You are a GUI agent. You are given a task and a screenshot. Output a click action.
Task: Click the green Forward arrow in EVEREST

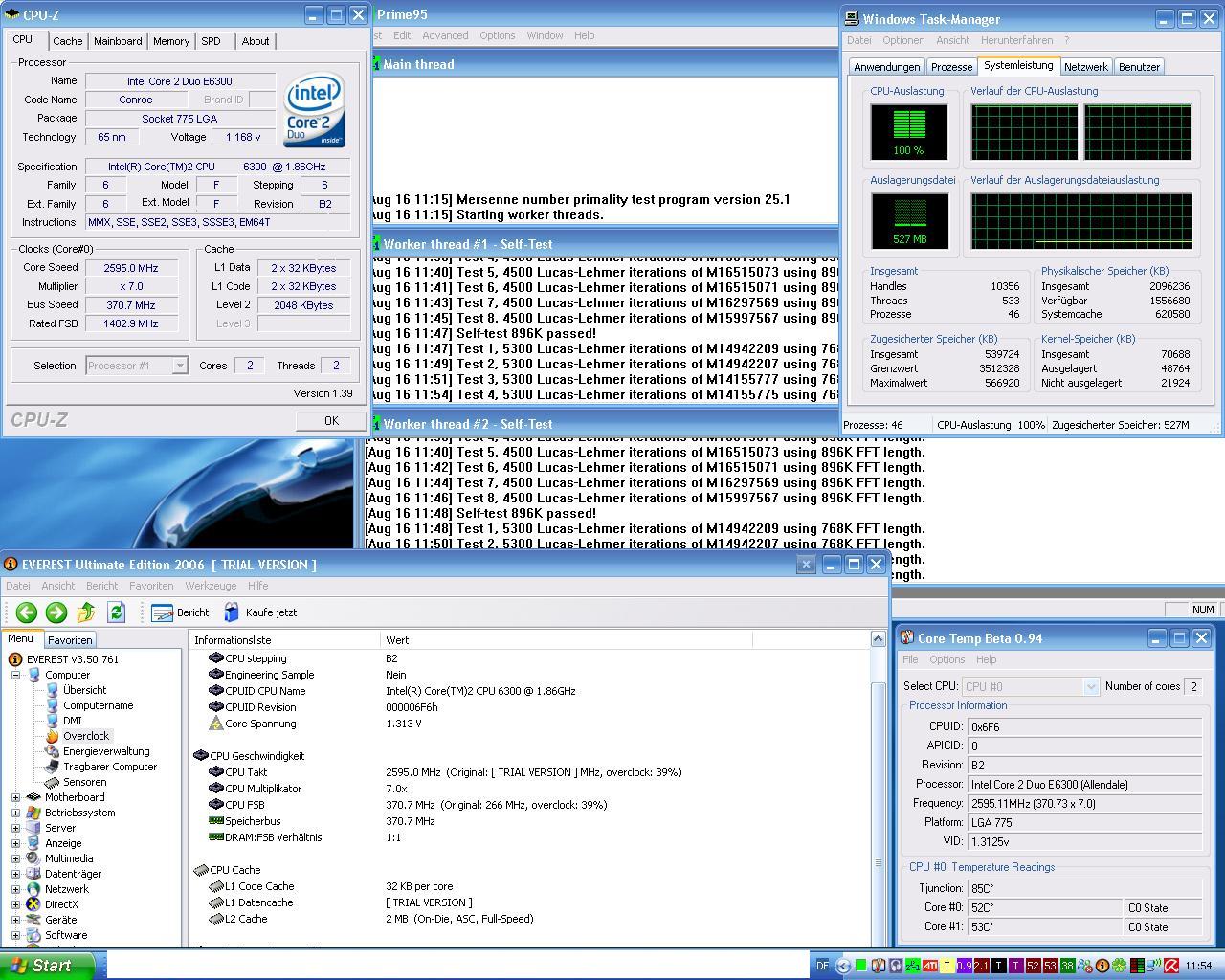click(x=56, y=612)
